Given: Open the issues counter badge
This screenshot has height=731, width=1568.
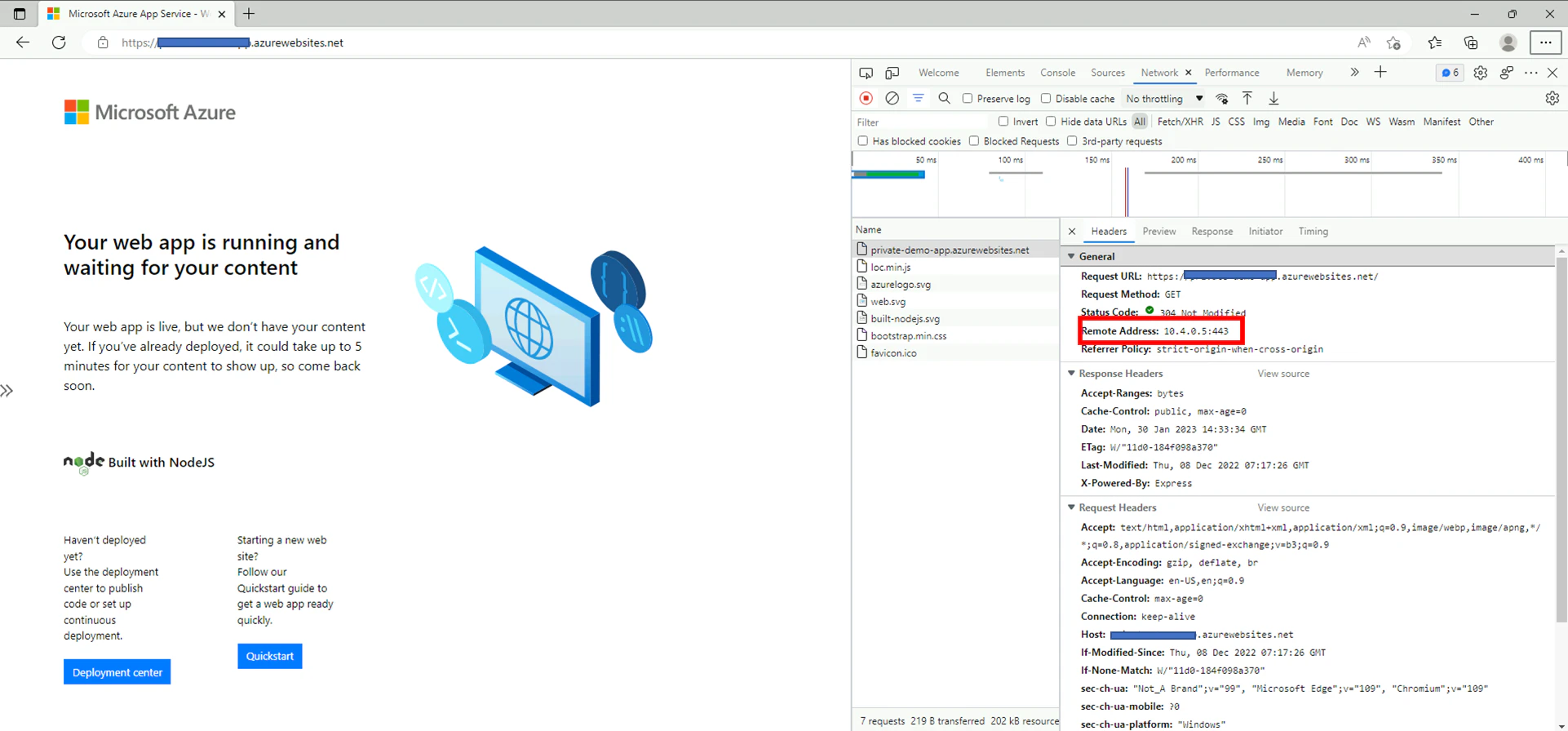Looking at the screenshot, I should (1450, 73).
